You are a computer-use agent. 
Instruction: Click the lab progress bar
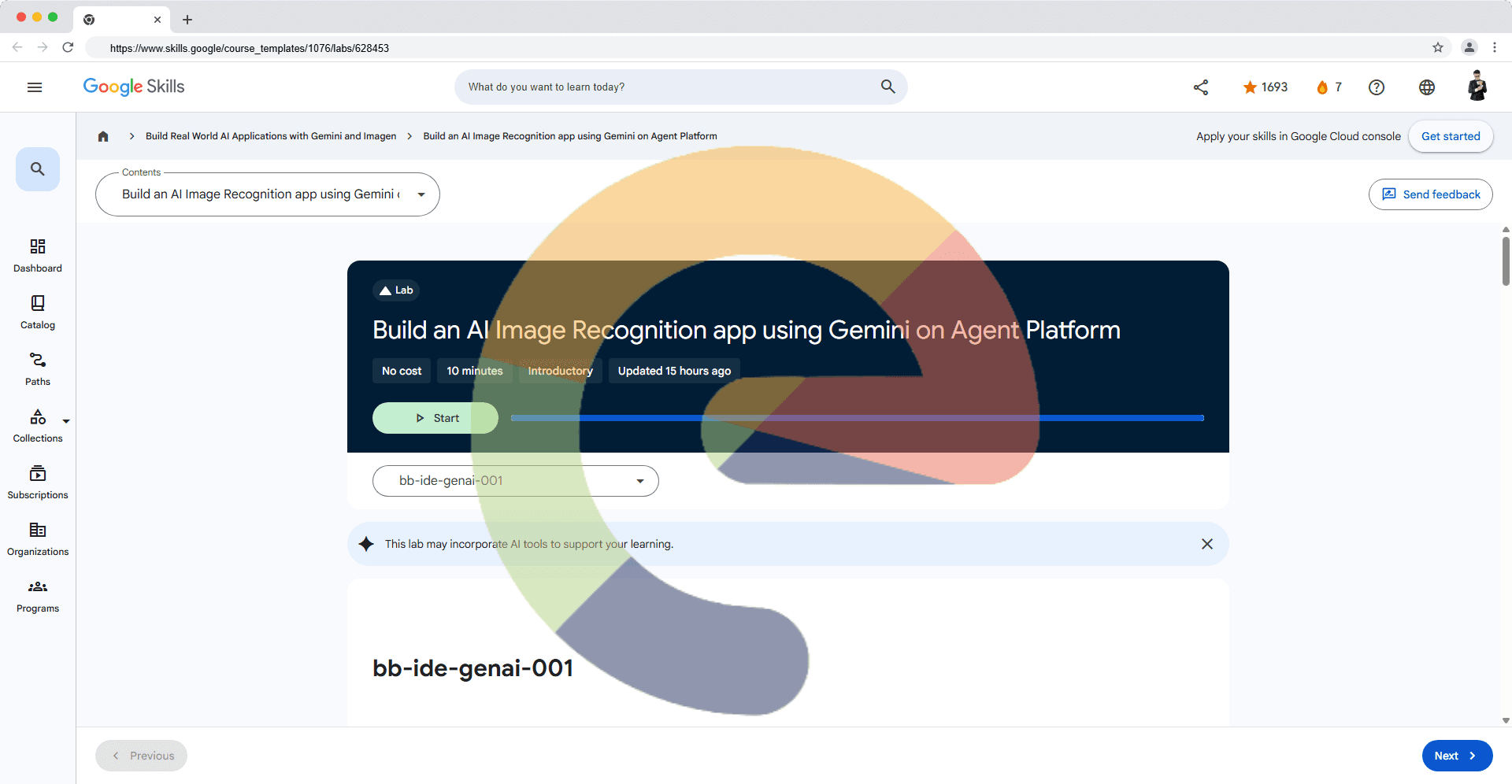[858, 418]
